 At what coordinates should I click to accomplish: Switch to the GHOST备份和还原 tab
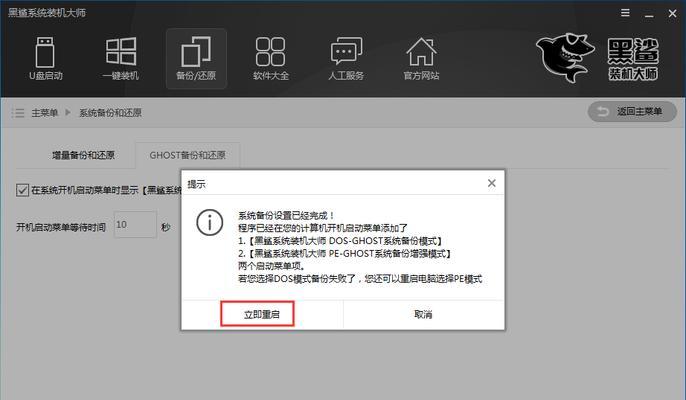click(188, 155)
